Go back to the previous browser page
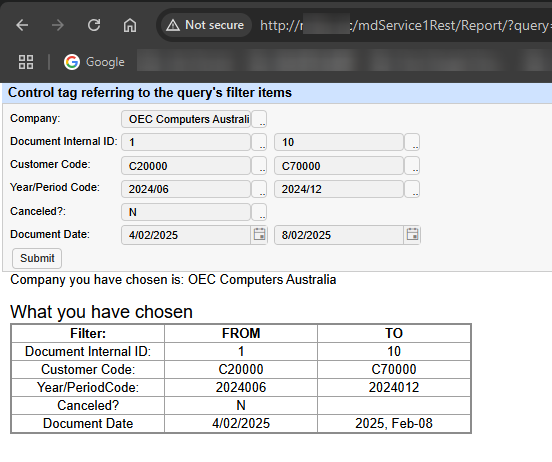Image resolution: width=552 pixels, height=462 pixels. pos(22,25)
